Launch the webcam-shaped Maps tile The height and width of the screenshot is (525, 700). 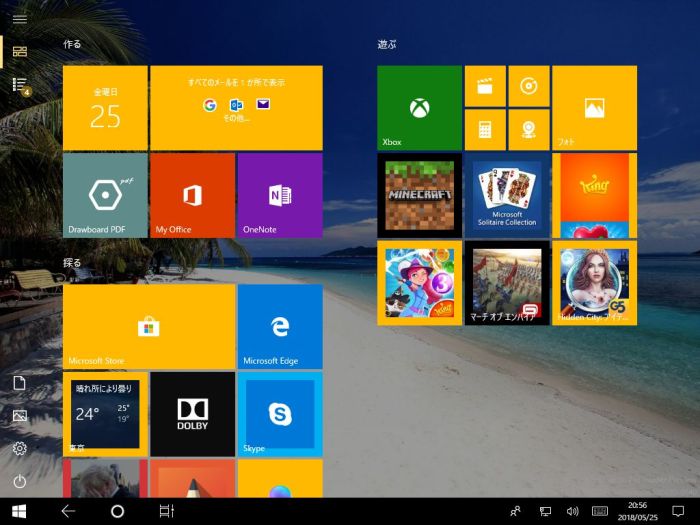coord(528,130)
